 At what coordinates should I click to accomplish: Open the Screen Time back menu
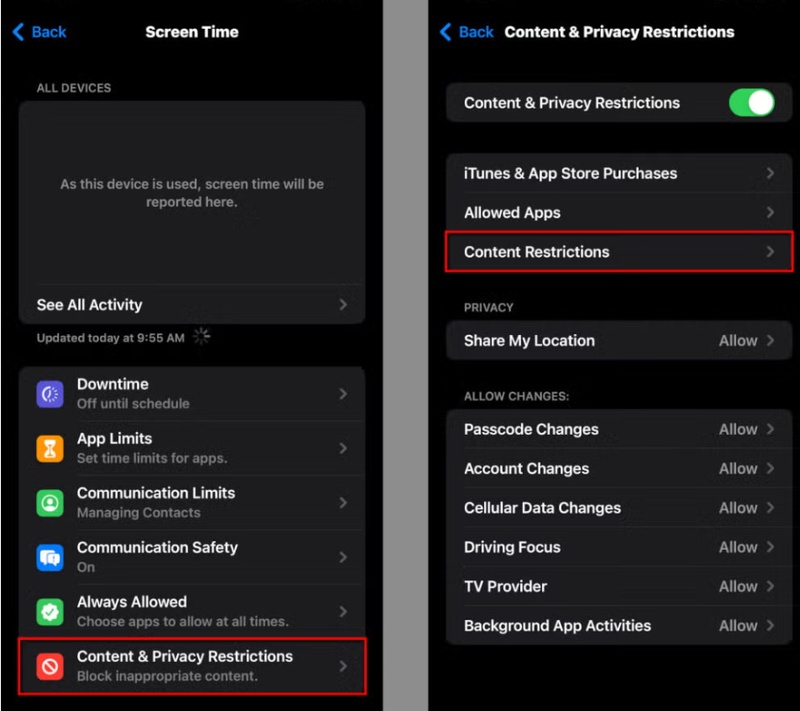pos(38,31)
